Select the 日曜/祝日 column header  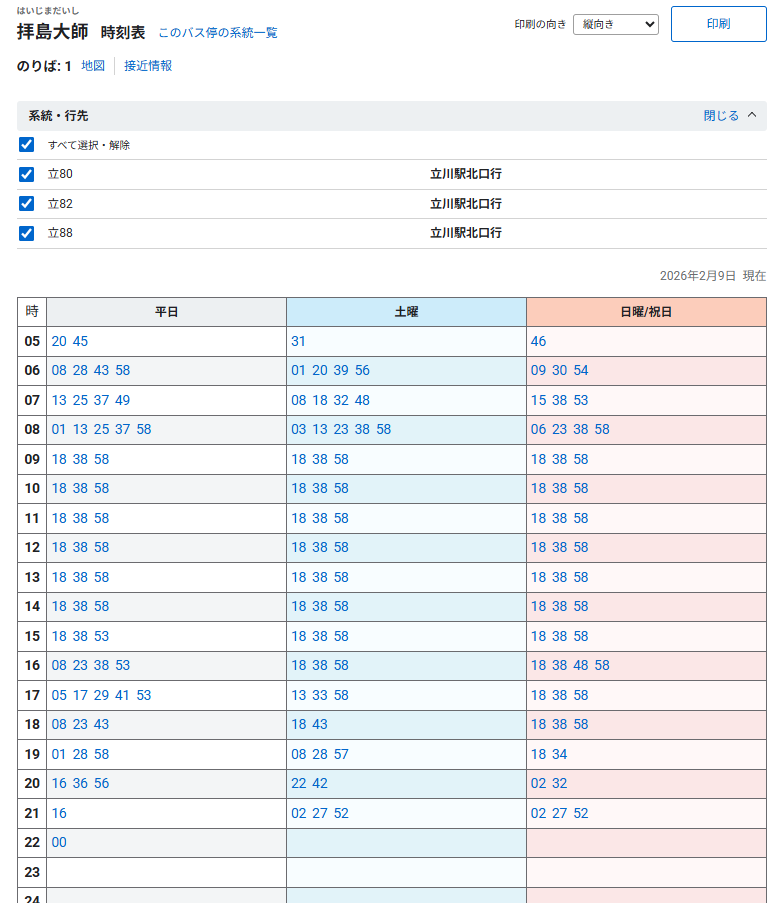tap(646, 312)
